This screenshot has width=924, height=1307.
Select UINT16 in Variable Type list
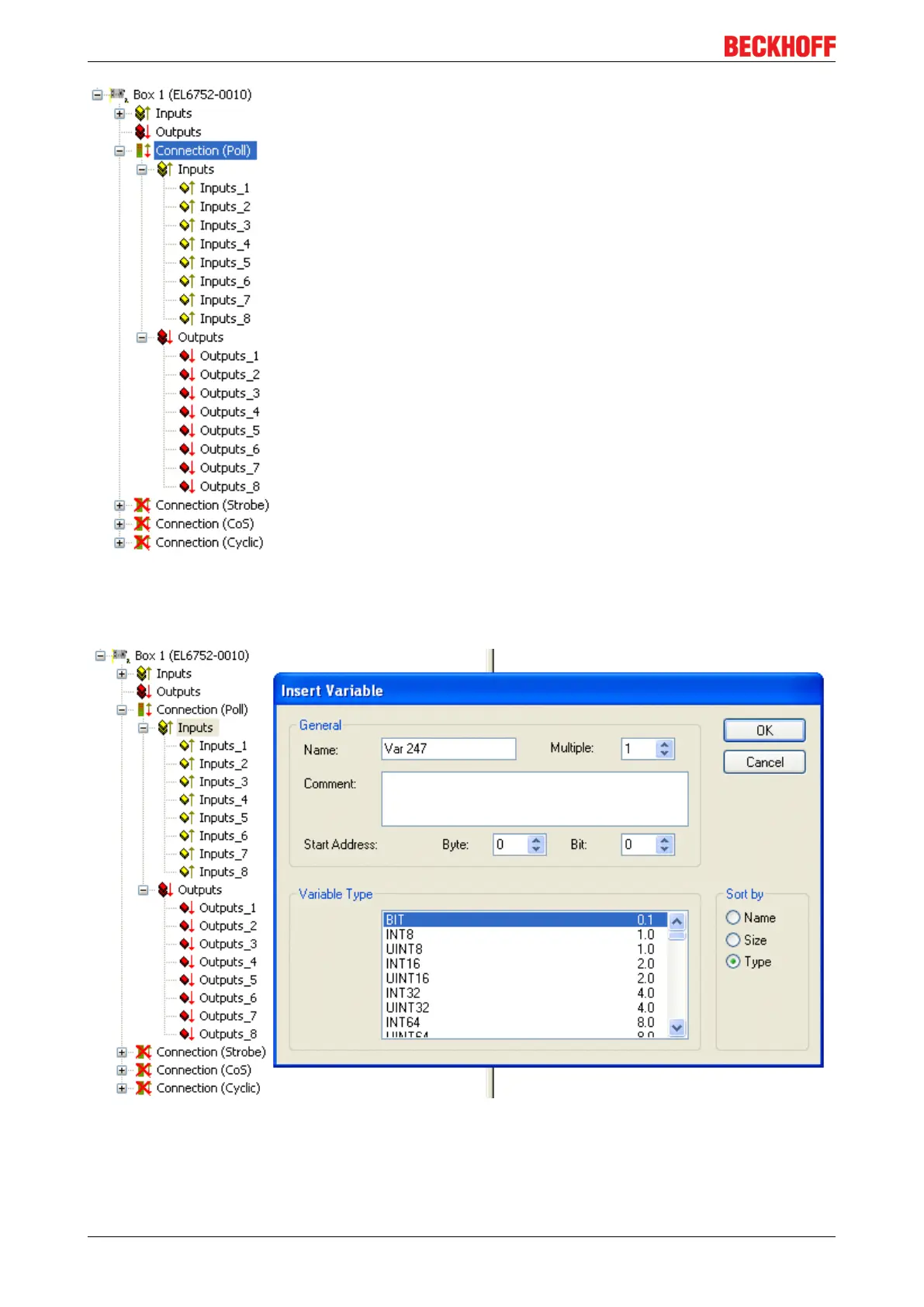coord(525,979)
